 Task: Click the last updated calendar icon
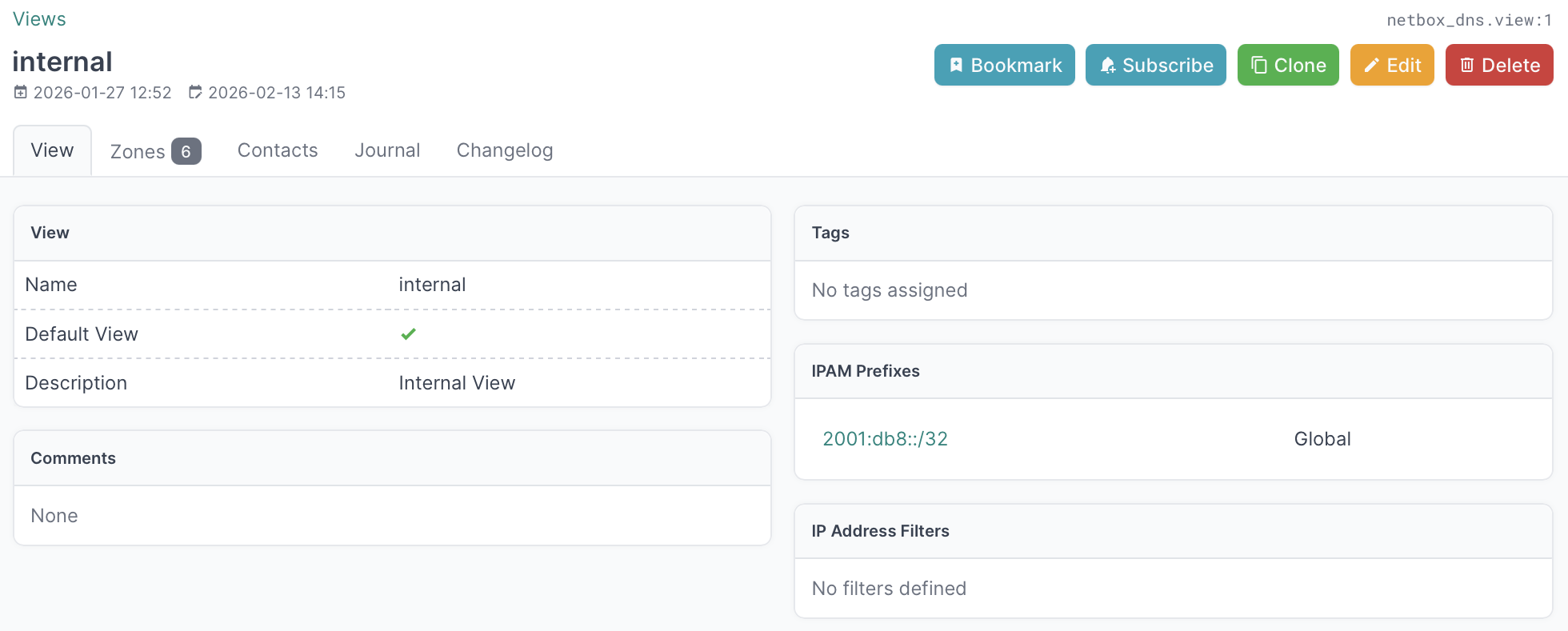[195, 93]
